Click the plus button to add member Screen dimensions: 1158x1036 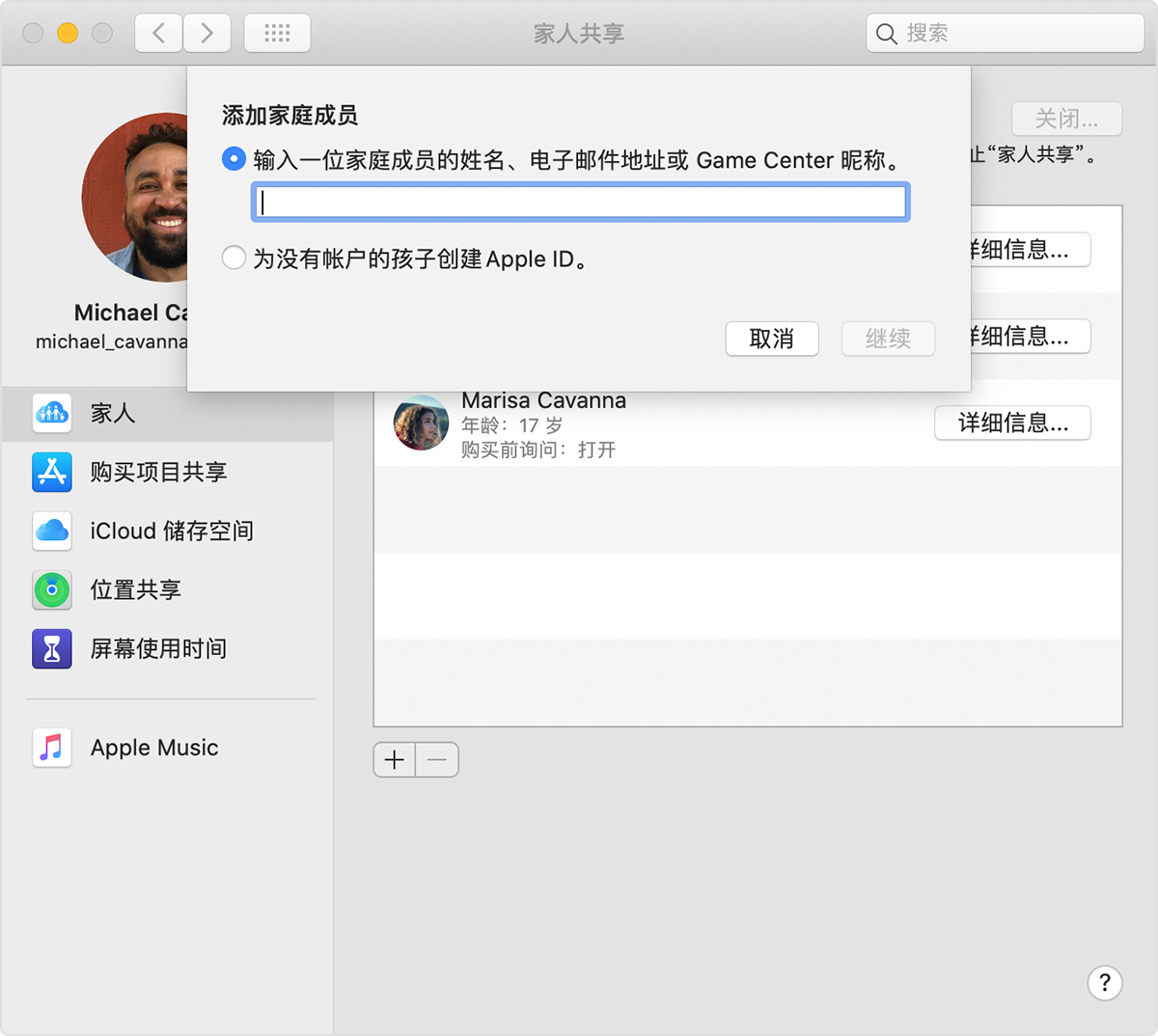(395, 760)
